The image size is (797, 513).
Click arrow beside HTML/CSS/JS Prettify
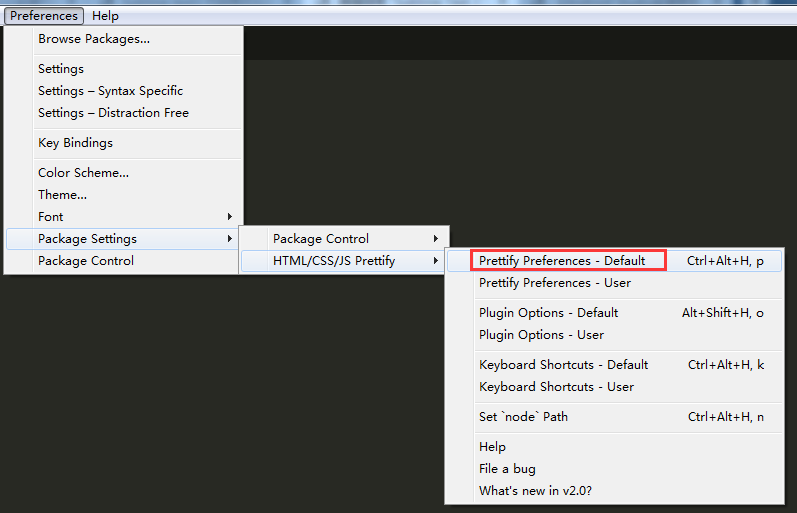(436, 261)
